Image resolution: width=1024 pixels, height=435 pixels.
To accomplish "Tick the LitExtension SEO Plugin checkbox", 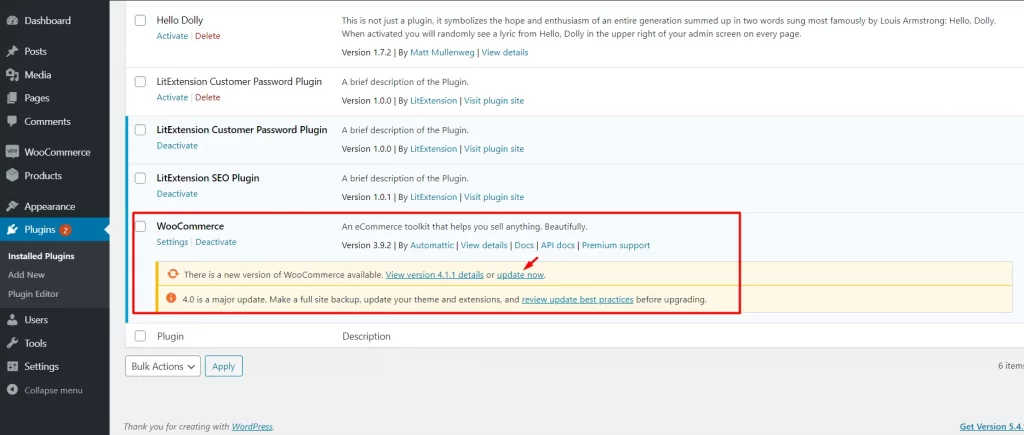I will [x=140, y=178].
